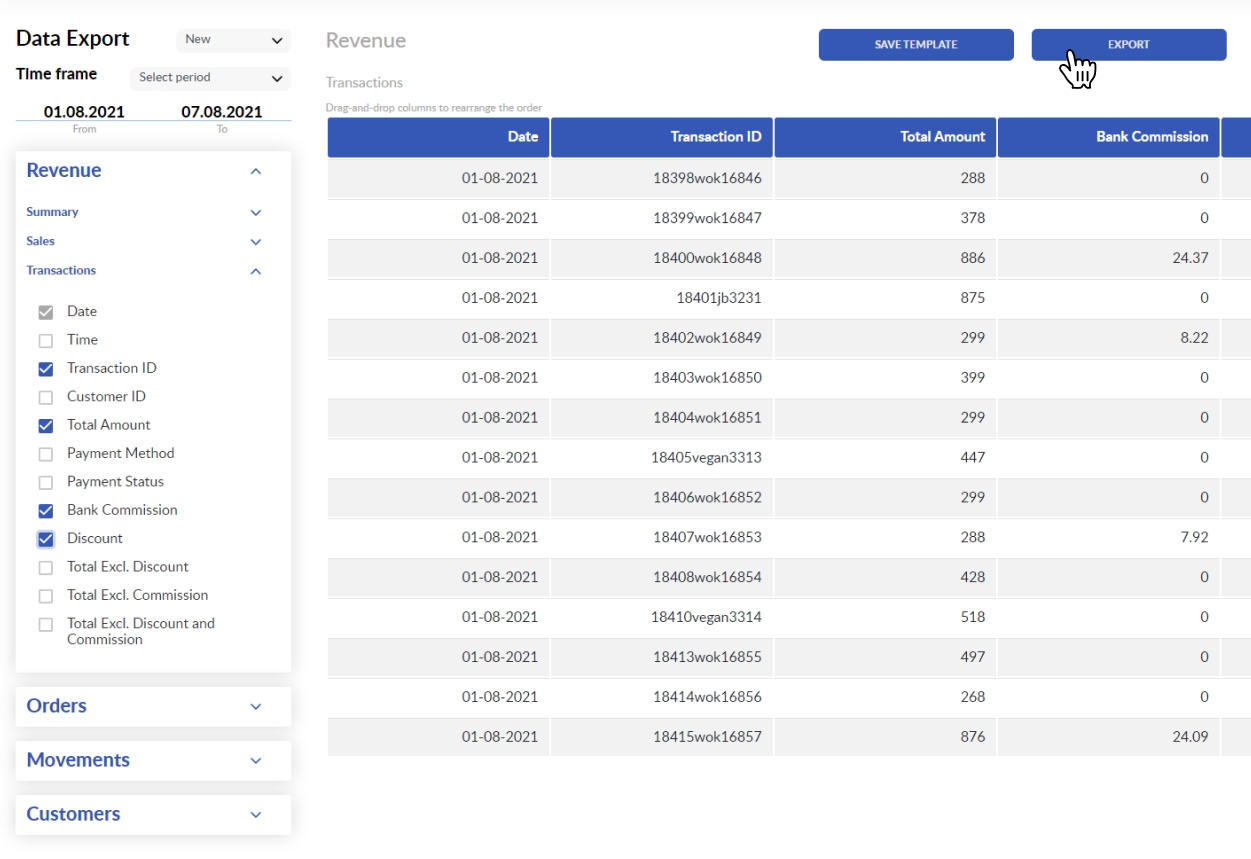
Task: Collapse the Transactions subsection
Action: click(x=256, y=271)
